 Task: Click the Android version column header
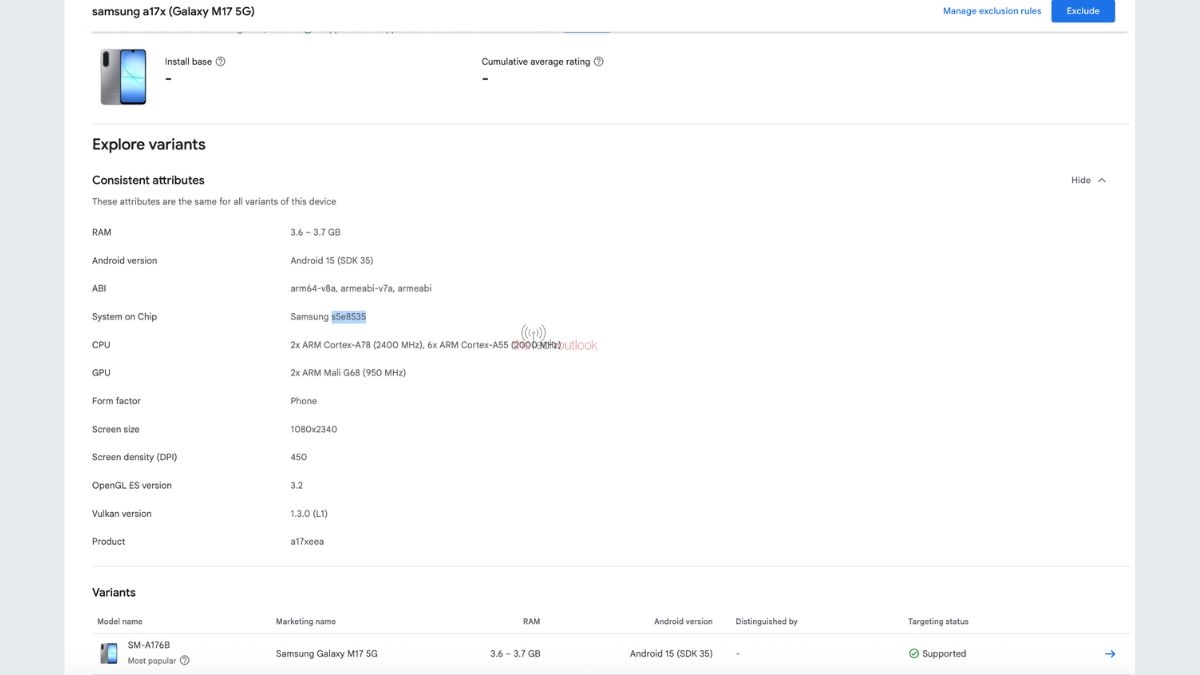pos(683,621)
